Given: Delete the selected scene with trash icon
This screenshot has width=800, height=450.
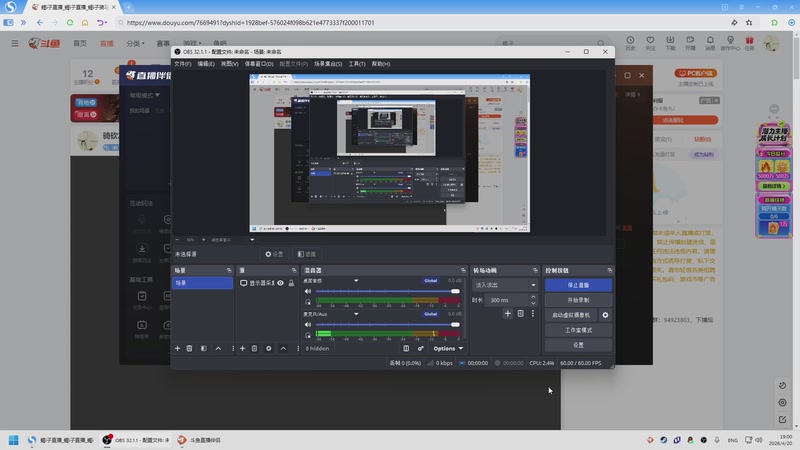Looking at the screenshot, I should point(190,348).
